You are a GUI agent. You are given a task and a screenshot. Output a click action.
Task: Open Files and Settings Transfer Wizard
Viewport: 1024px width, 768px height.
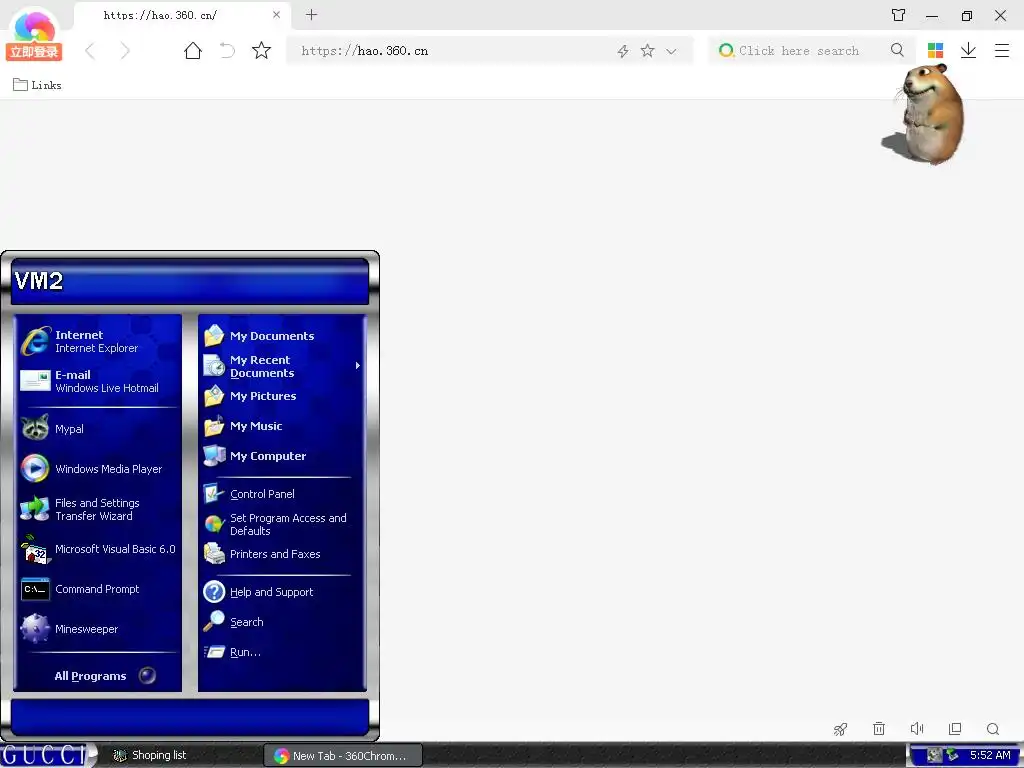[x=98, y=509]
